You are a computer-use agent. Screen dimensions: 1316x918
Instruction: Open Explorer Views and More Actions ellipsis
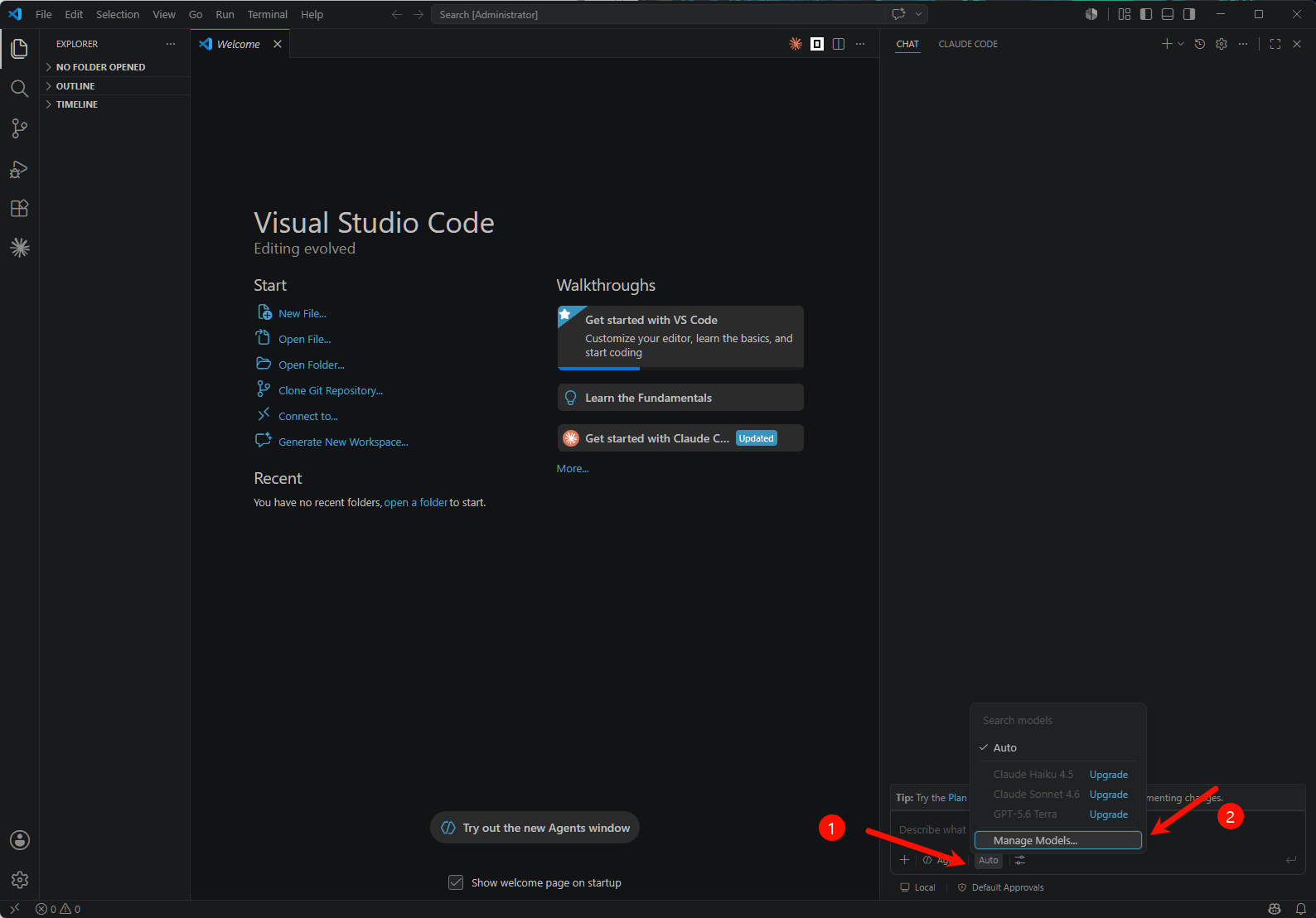coord(171,44)
